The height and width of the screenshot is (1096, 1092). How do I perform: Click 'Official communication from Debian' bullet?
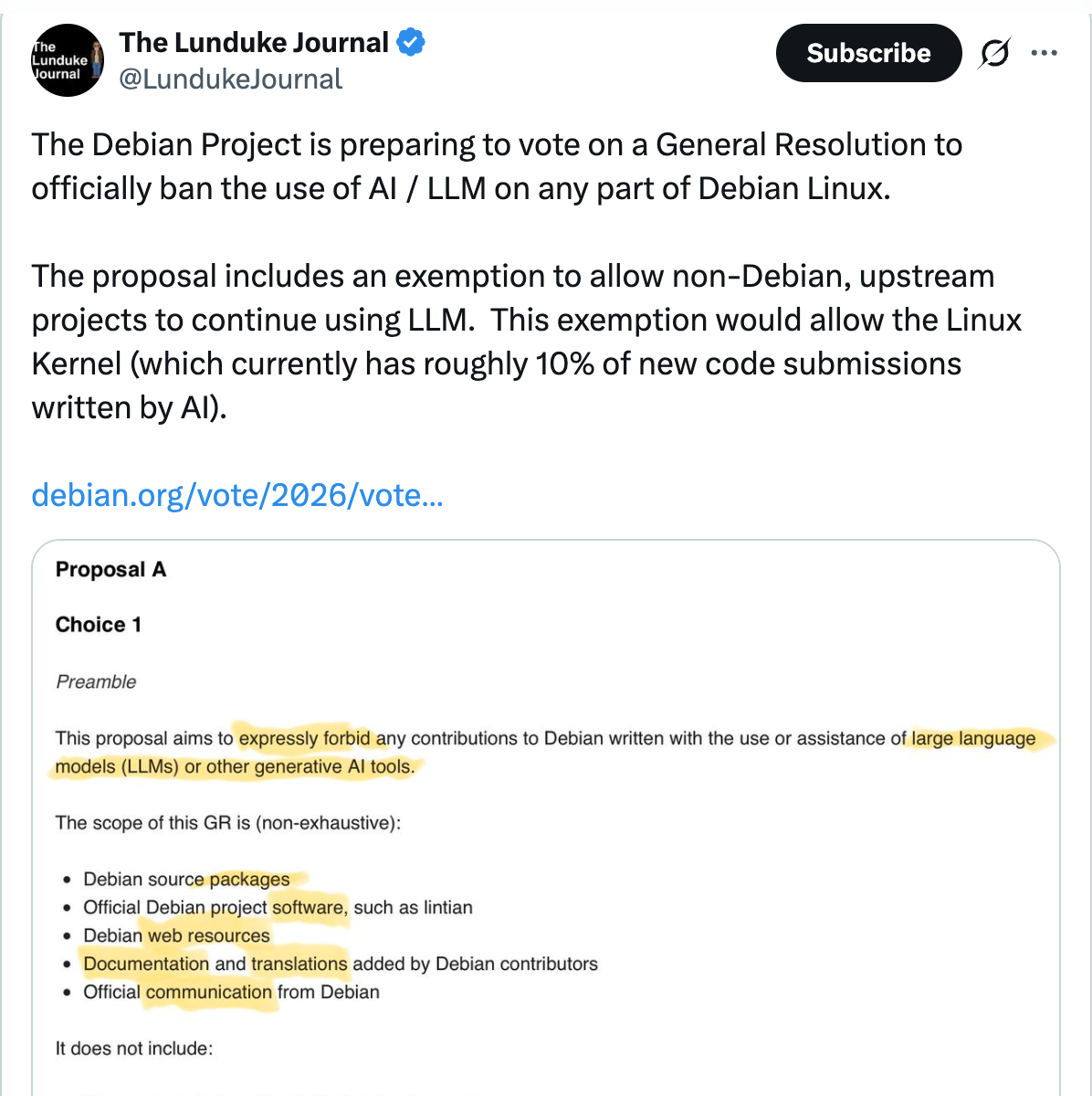pos(231,992)
